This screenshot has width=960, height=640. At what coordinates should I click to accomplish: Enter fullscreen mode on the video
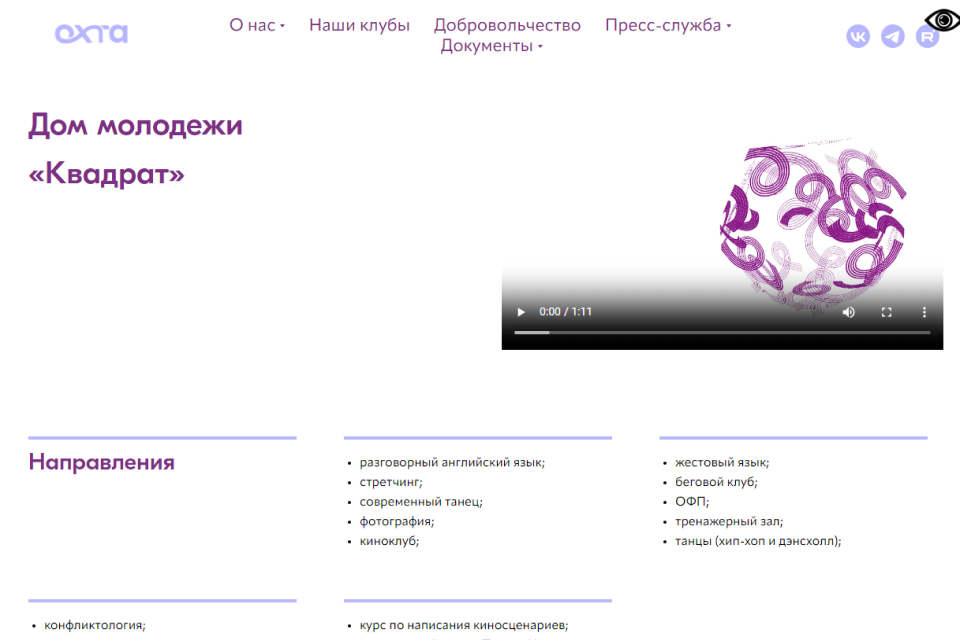(x=886, y=312)
